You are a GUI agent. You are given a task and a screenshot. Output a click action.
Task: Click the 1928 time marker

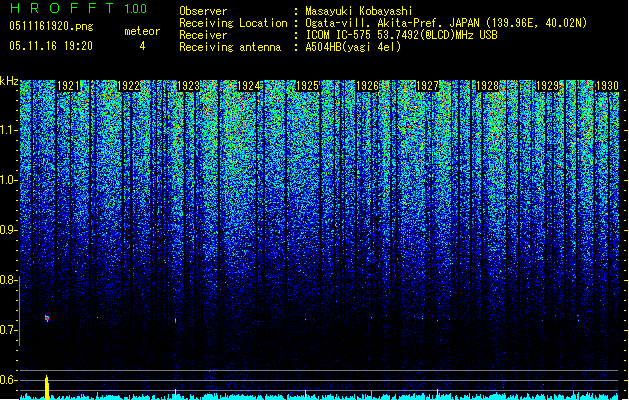487,86
